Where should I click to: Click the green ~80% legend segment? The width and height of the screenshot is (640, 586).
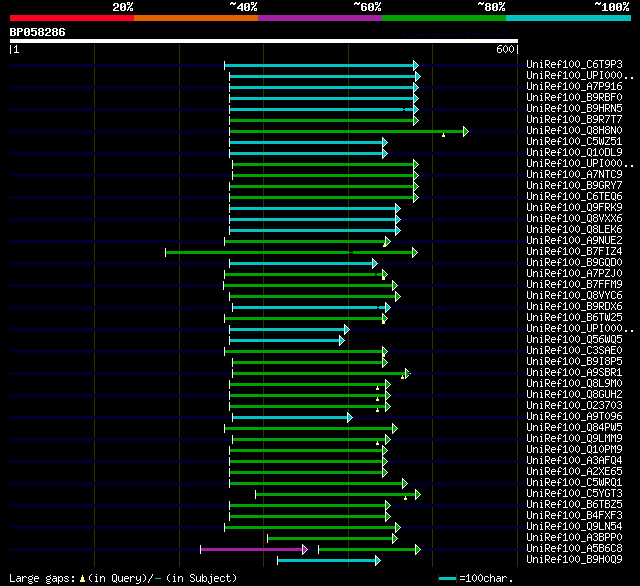[444, 18]
